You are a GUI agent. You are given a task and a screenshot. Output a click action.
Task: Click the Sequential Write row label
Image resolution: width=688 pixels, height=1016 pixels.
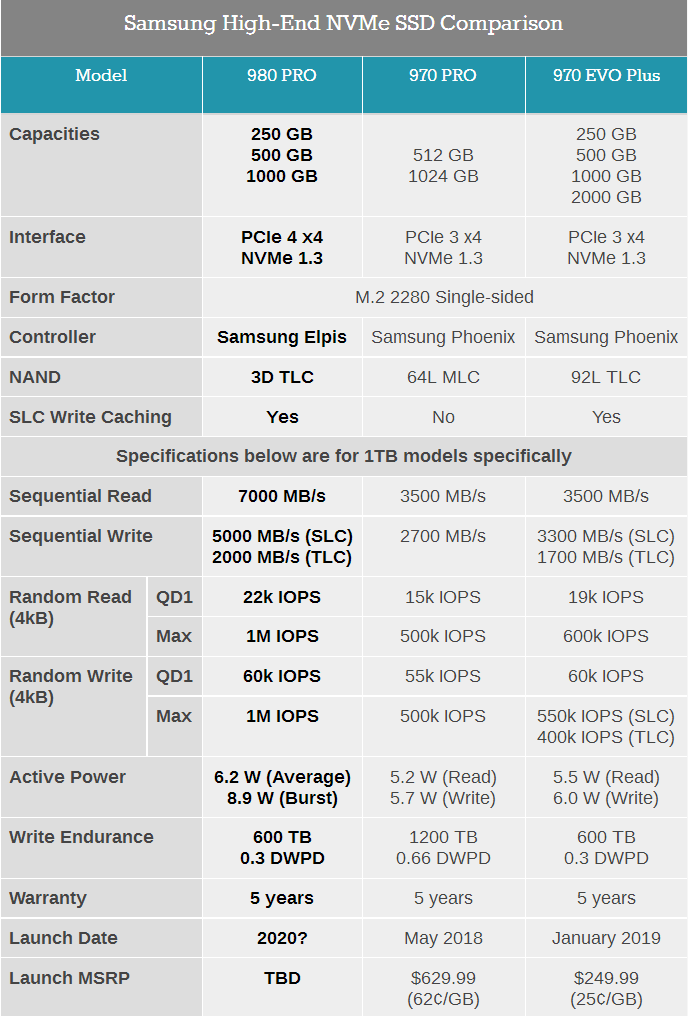tap(81, 536)
